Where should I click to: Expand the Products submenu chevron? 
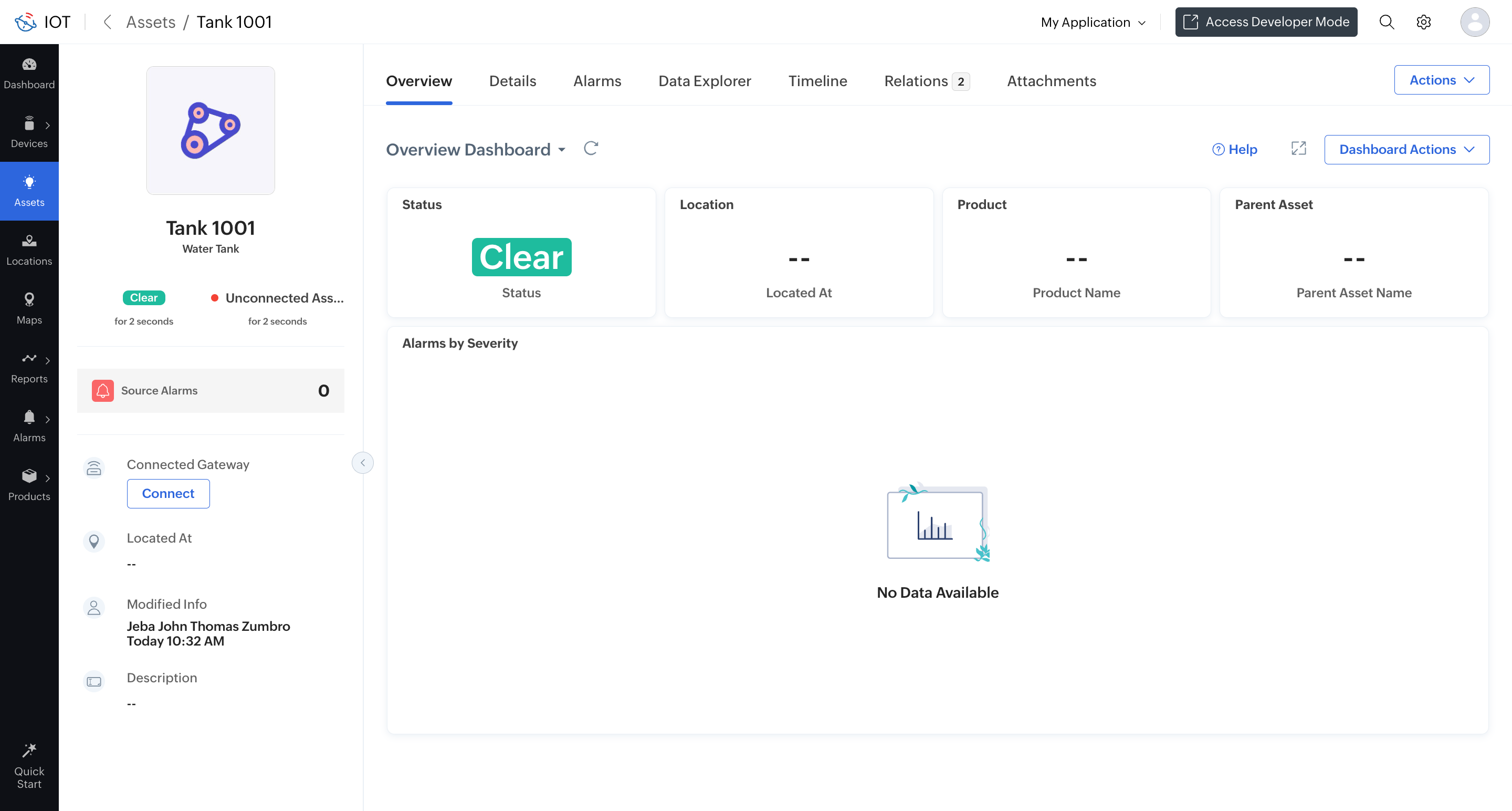48,478
